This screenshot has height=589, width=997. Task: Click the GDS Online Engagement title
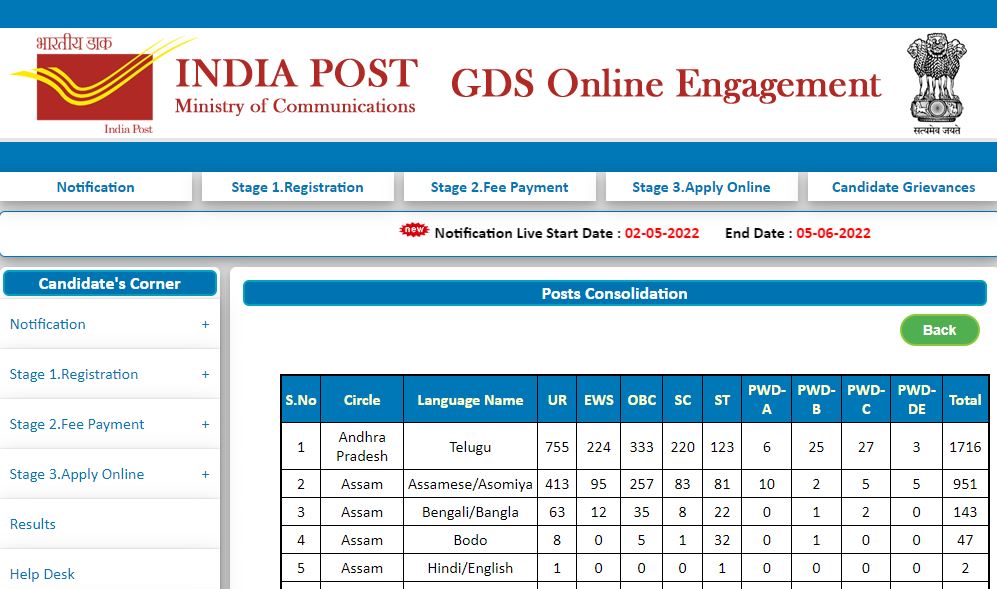(666, 84)
